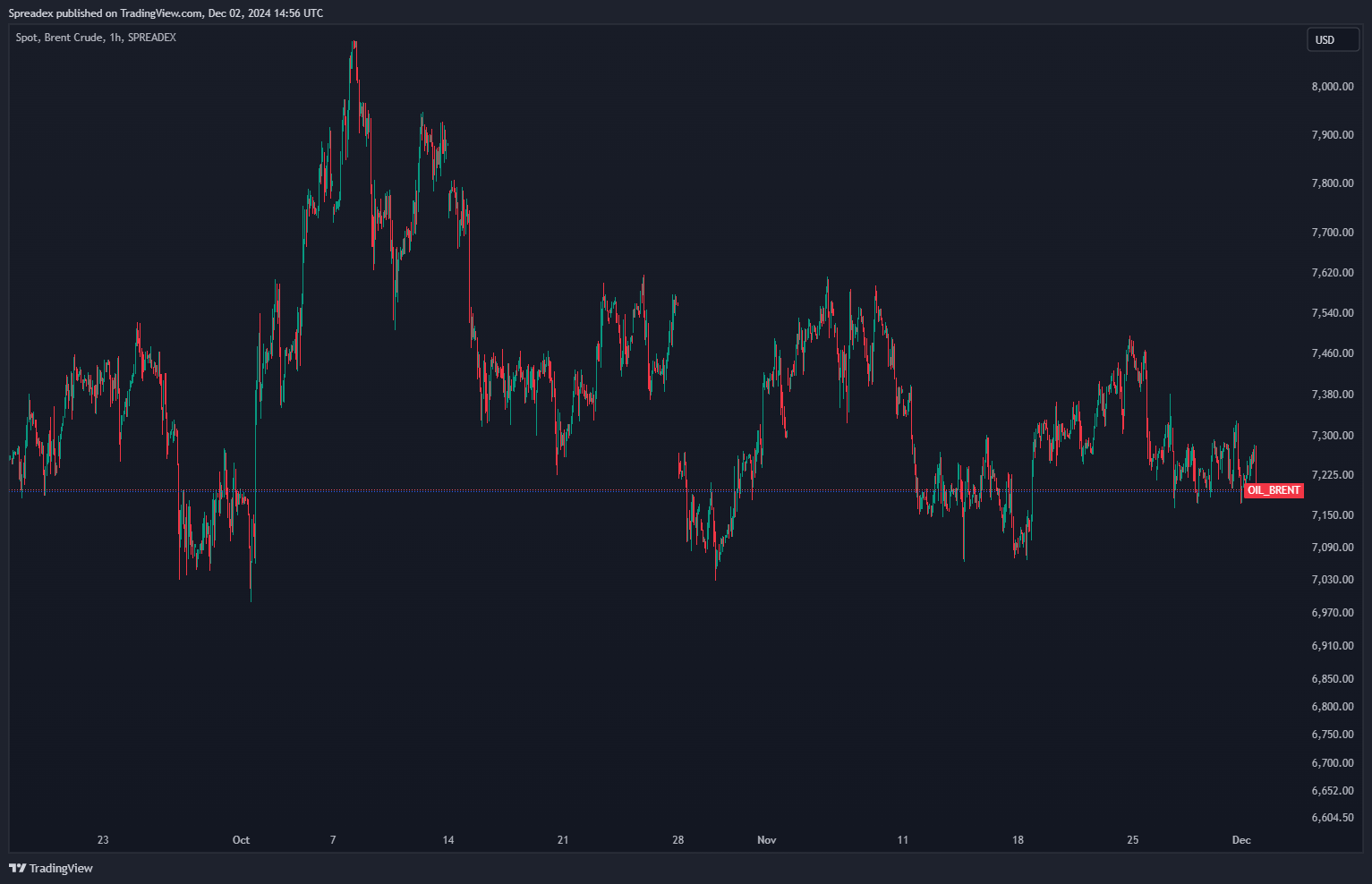
Task: Click the 28 date label on time axis
Action: (678, 840)
